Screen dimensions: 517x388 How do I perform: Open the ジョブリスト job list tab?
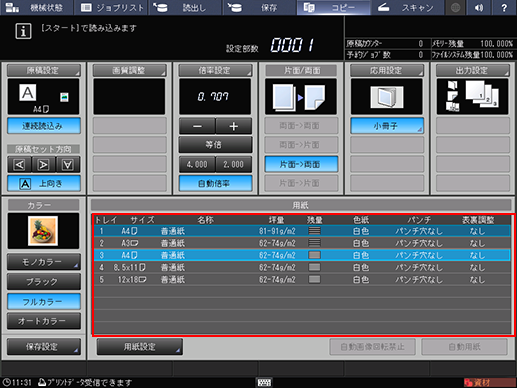tap(112, 7)
